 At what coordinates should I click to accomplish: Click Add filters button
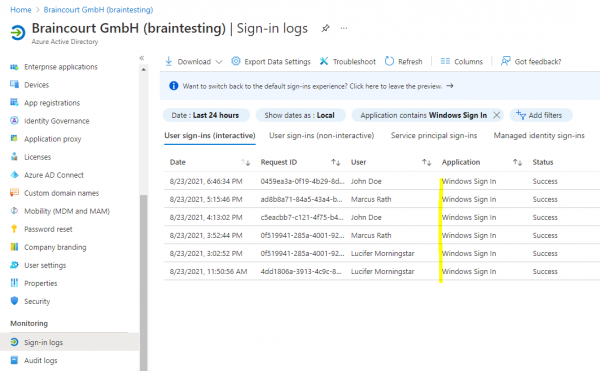[x=541, y=115]
